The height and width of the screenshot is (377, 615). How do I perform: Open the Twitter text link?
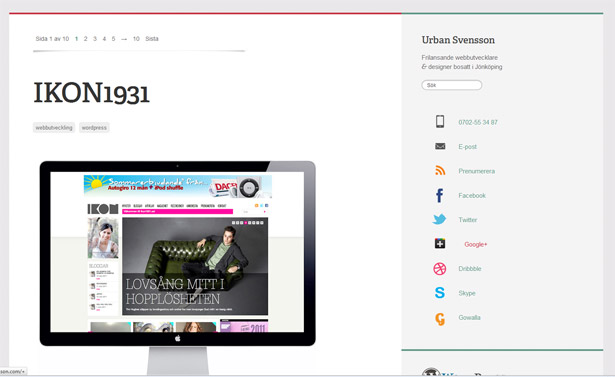pyautogui.click(x=468, y=220)
